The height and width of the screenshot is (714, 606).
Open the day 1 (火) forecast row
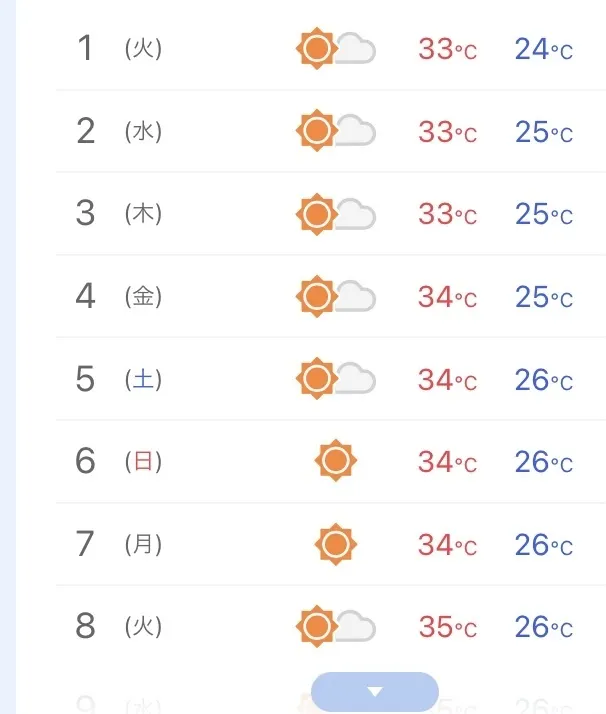point(331,49)
